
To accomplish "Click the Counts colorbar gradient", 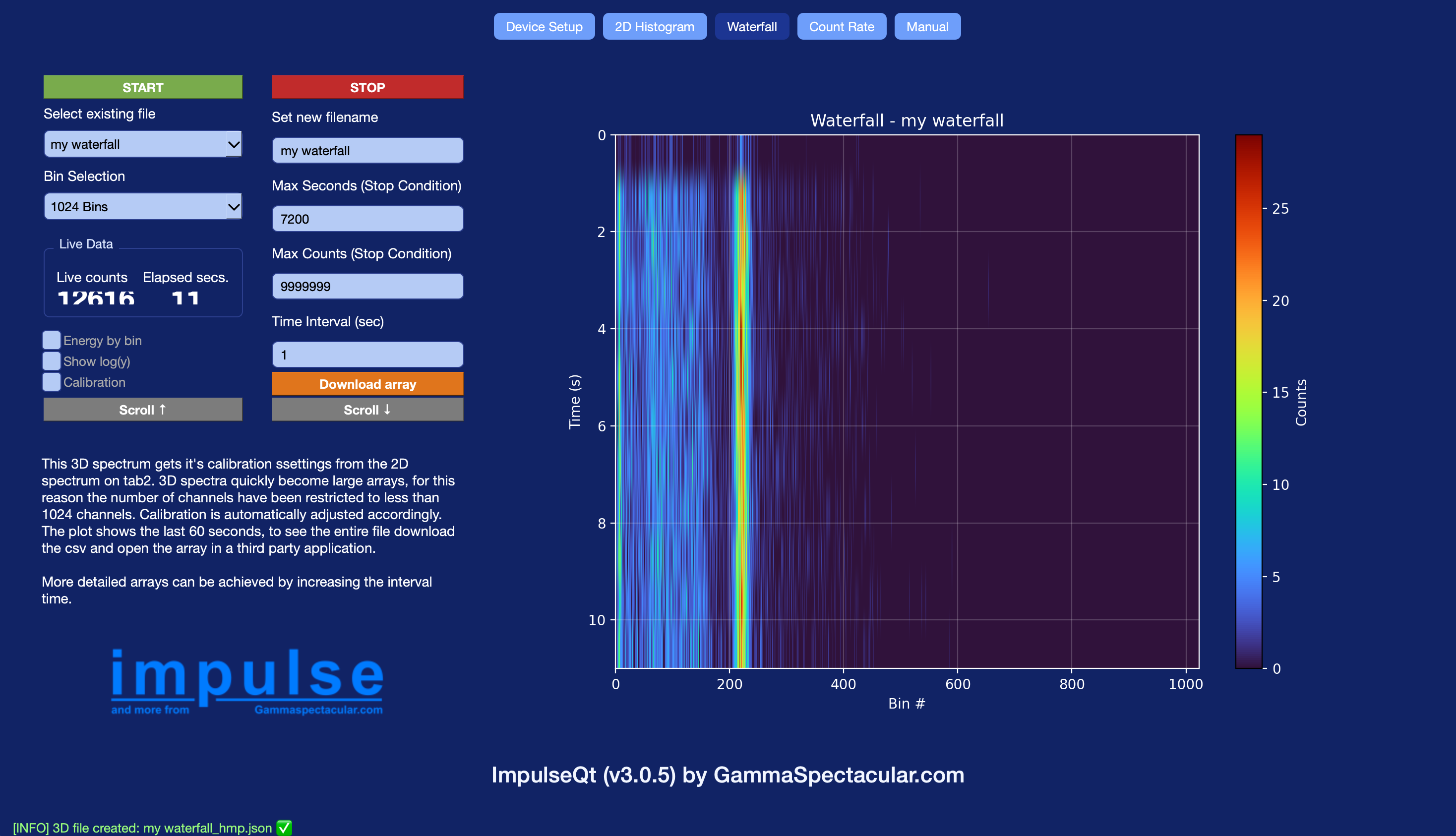I will [x=1248, y=402].
